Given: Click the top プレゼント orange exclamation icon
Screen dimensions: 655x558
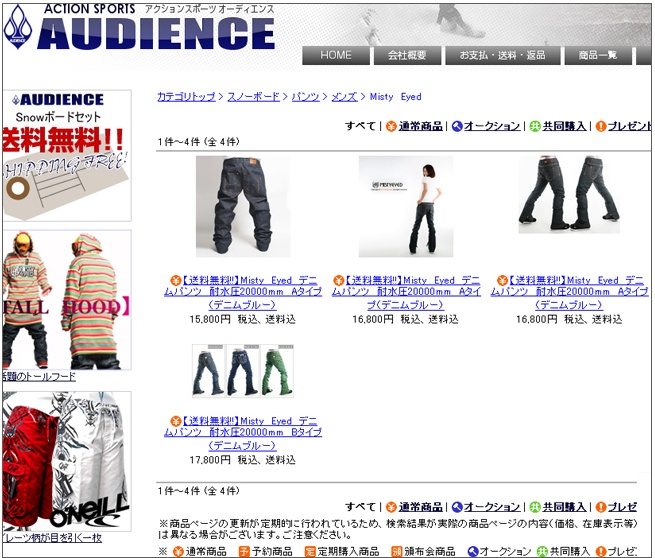Looking at the screenshot, I should [601, 126].
